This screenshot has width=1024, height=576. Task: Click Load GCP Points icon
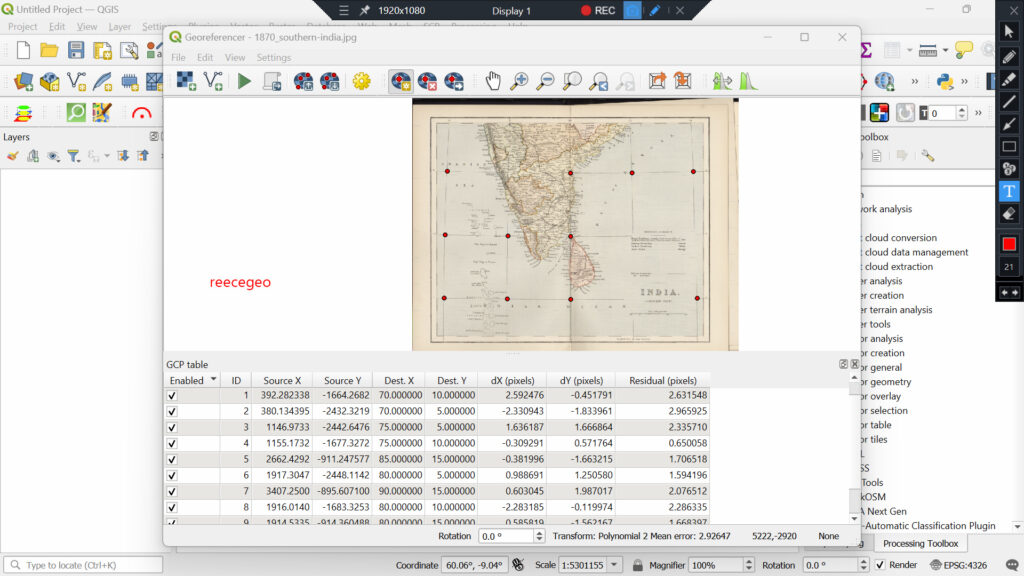[x=303, y=81]
